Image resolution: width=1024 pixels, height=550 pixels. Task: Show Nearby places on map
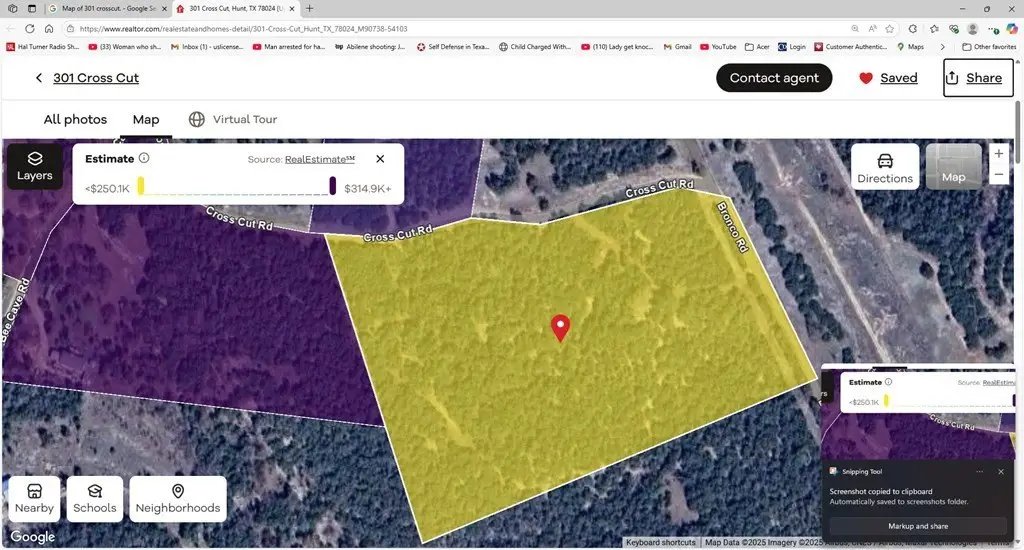[x=34, y=498]
